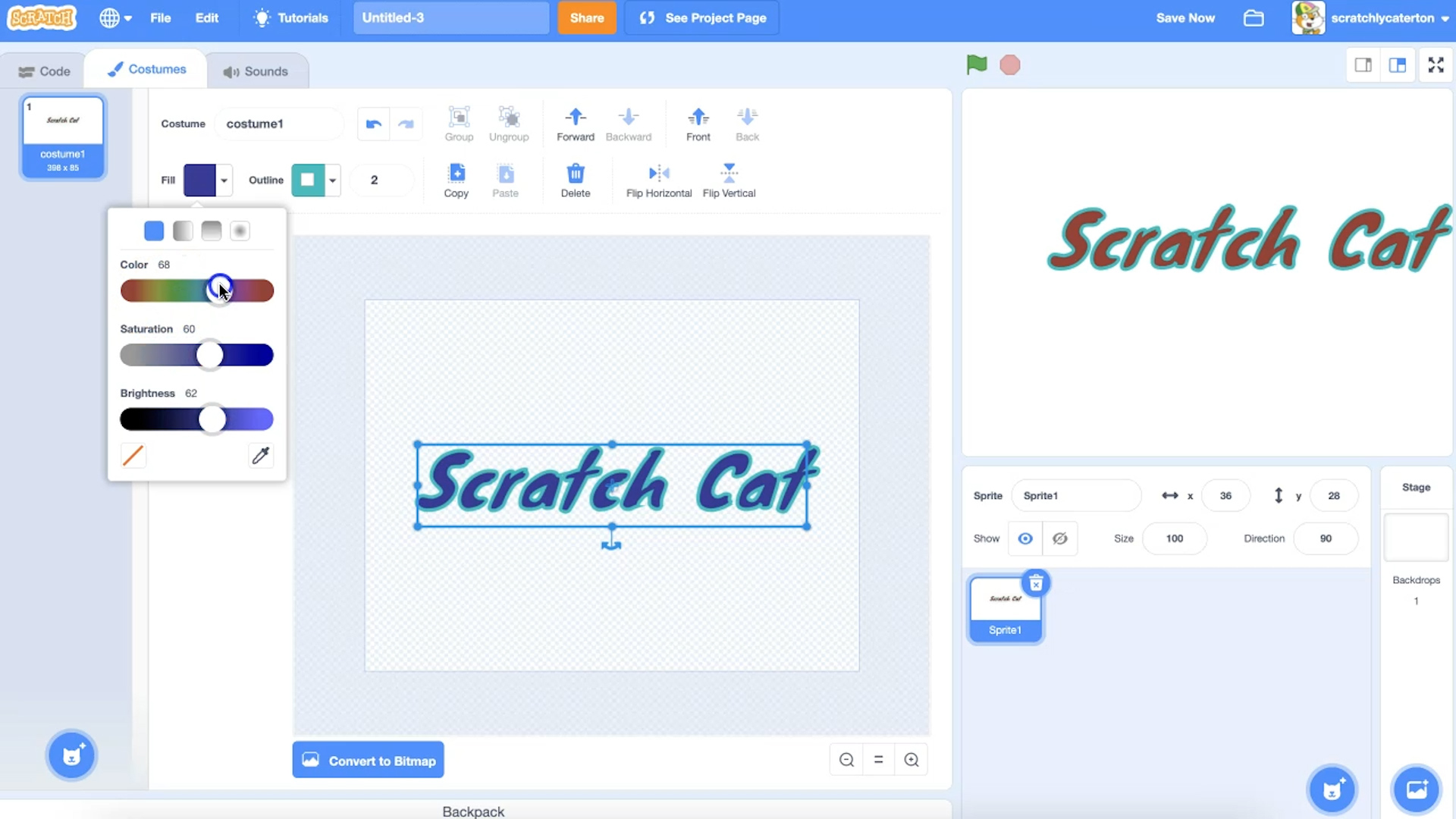
Task: Open scratchlycaterton account dropdown
Action: [1371, 17]
